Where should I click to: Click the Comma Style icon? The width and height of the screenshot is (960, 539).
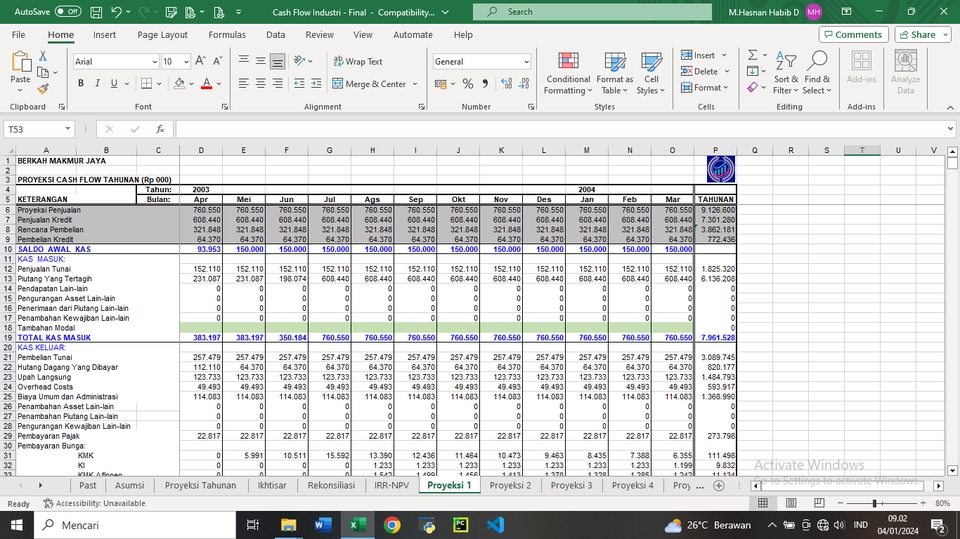tap(485, 83)
